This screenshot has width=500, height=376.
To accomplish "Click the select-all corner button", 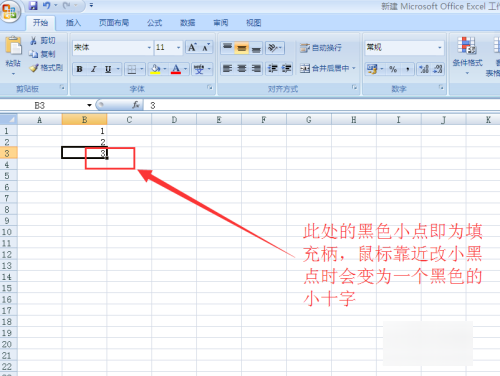I will click(x=9, y=119).
